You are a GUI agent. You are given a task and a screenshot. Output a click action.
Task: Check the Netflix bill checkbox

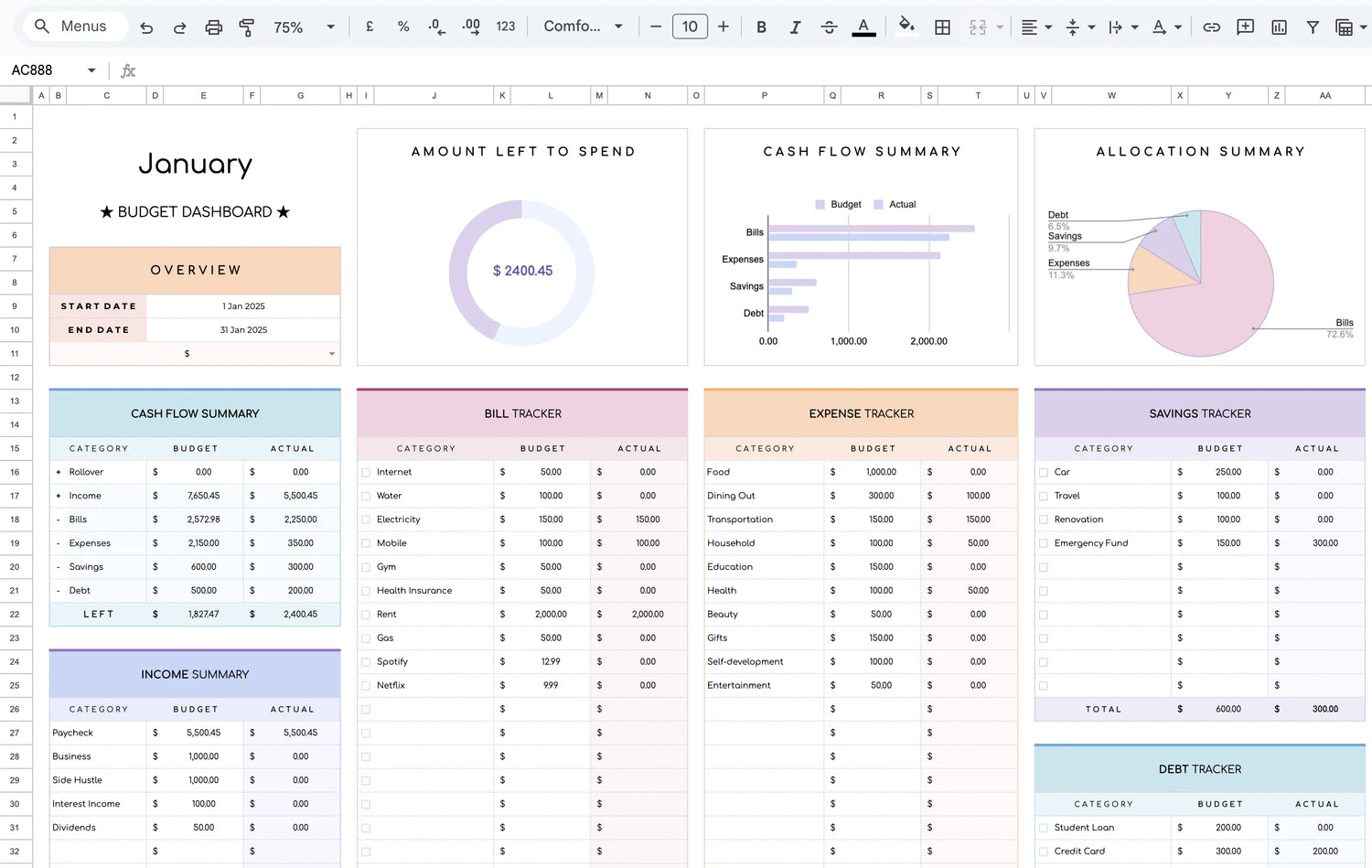[x=366, y=686]
